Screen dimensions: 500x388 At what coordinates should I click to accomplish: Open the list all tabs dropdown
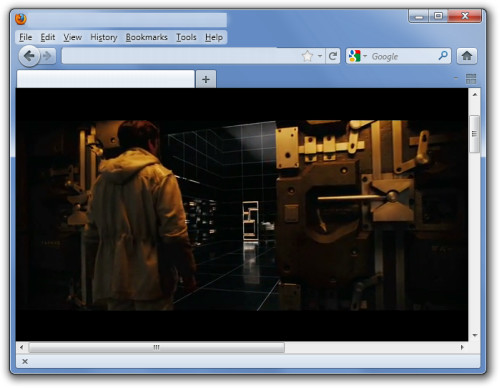coord(456,79)
